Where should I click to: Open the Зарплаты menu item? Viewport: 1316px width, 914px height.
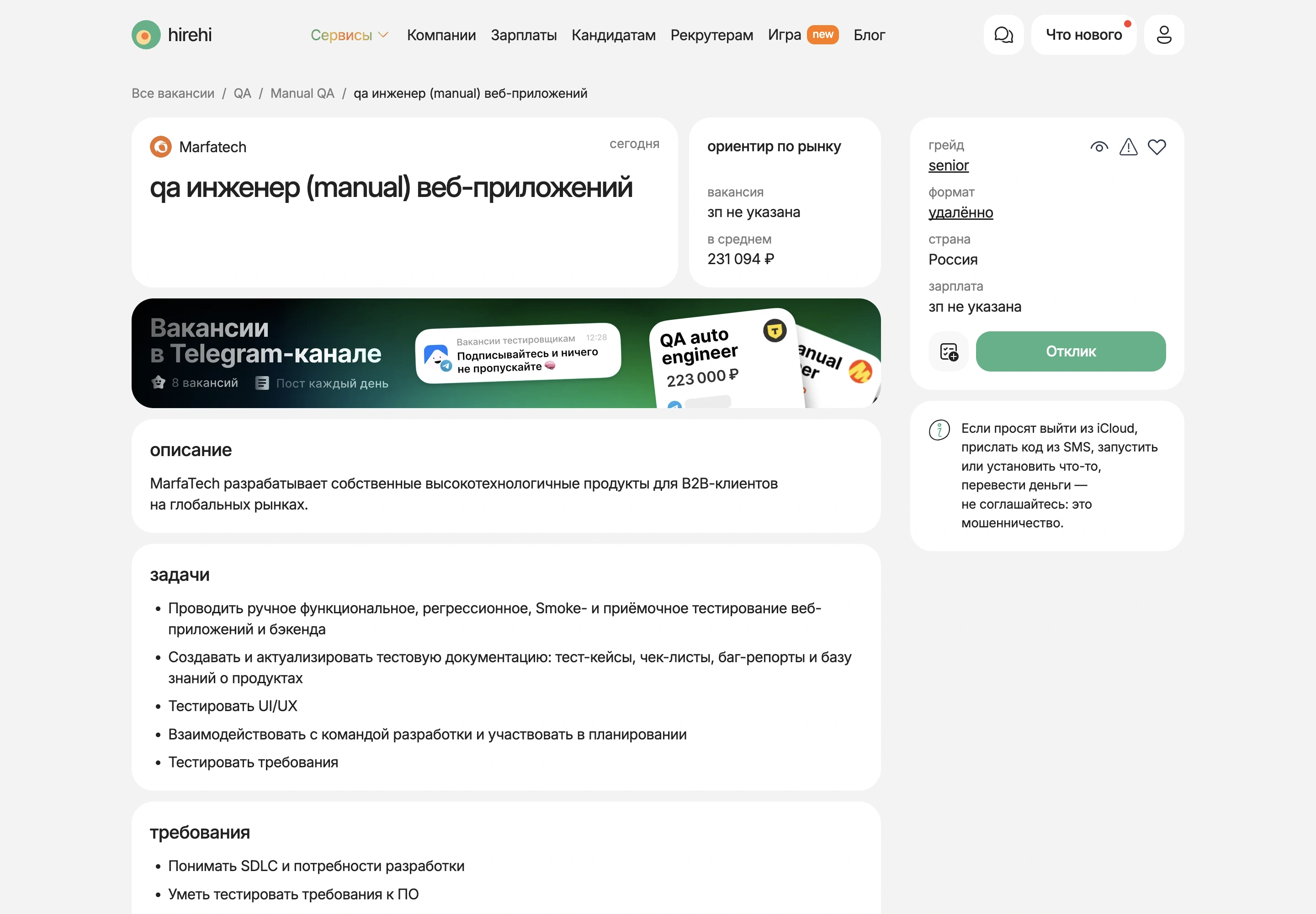tap(524, 35)
